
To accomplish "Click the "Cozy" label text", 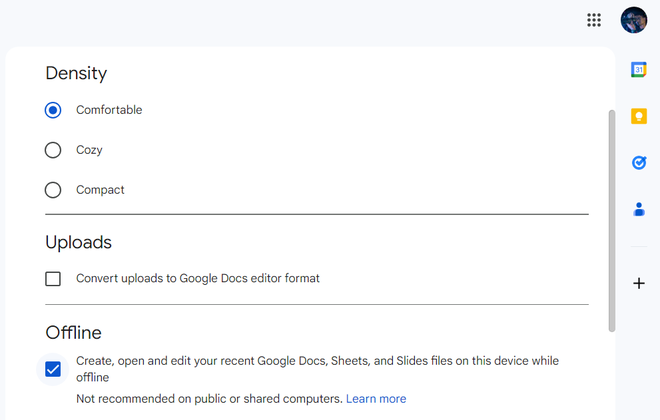I will (89, 150).
